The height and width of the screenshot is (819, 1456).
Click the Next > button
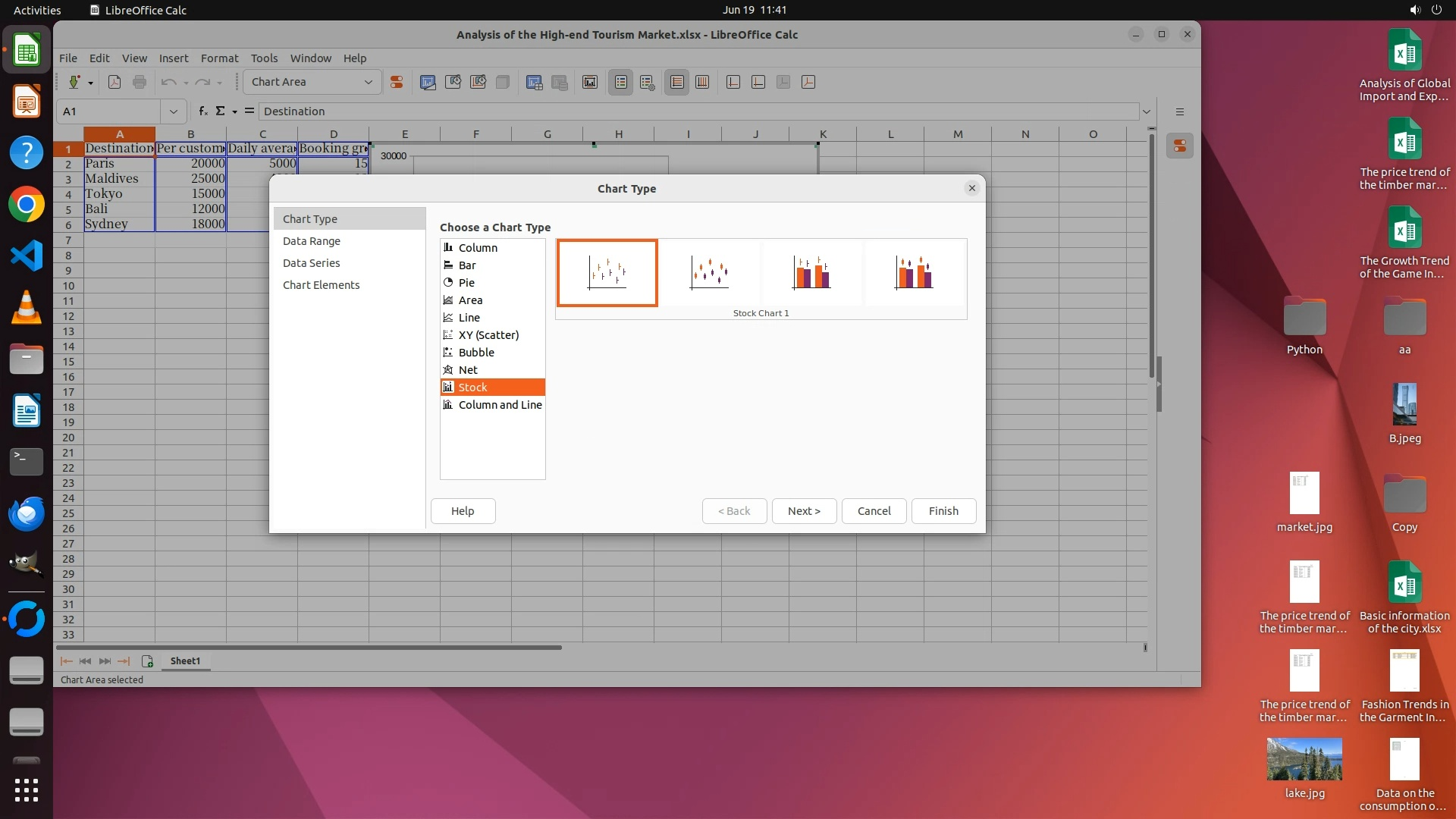(804, 511)
